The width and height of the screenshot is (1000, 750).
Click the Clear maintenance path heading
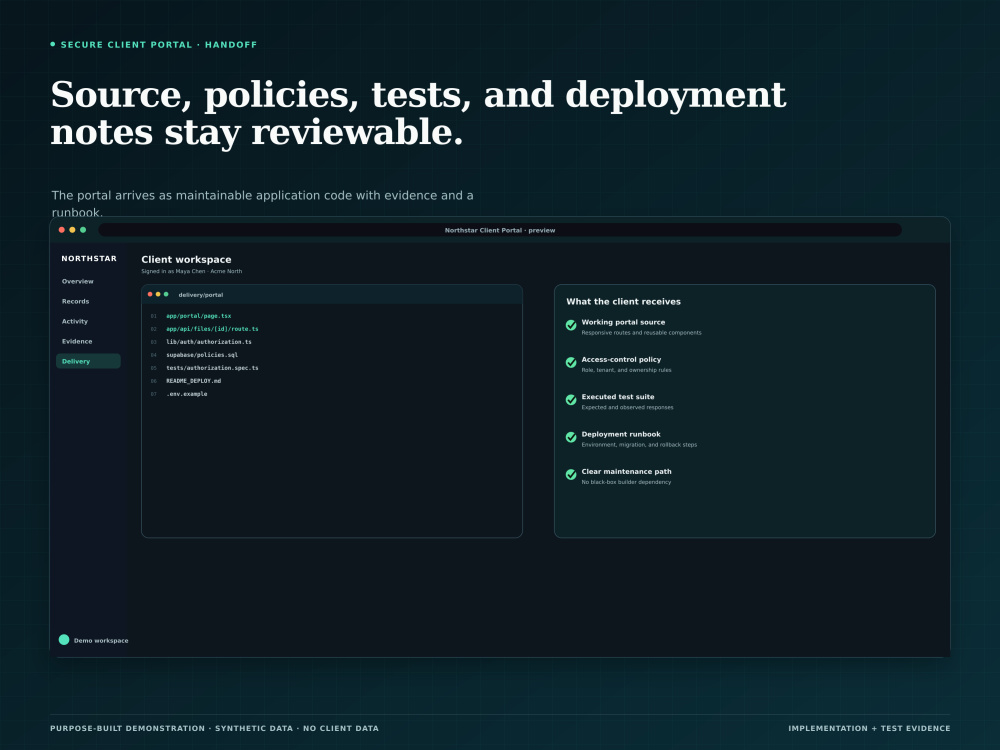(626, 472)
